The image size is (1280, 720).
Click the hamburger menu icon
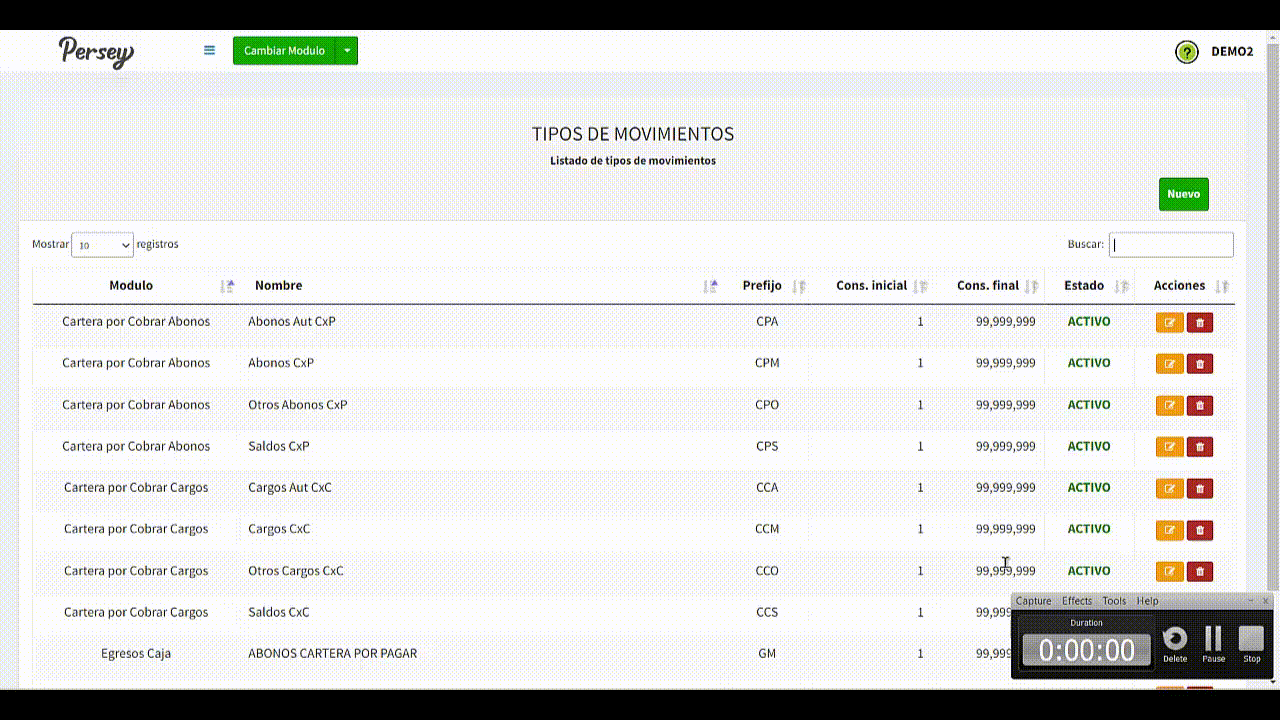pos(209,50)
